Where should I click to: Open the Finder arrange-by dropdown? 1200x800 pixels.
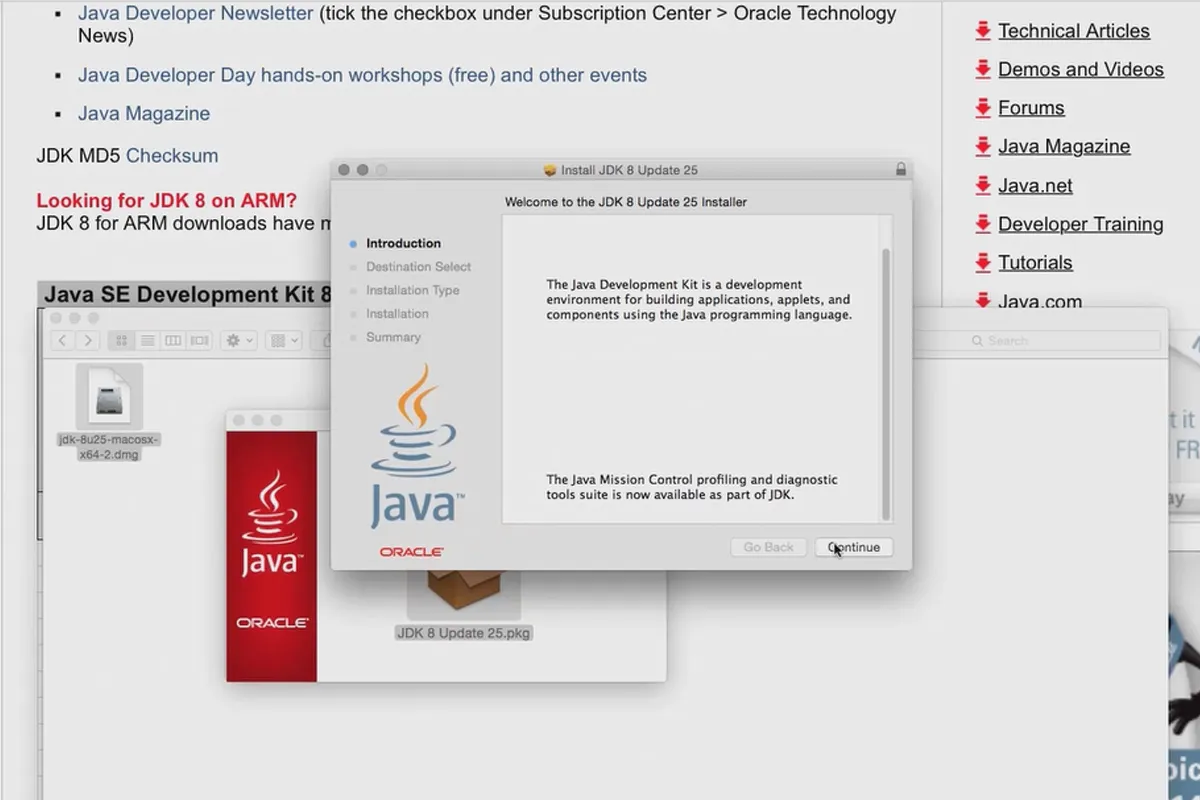click(x=284, y=341)
